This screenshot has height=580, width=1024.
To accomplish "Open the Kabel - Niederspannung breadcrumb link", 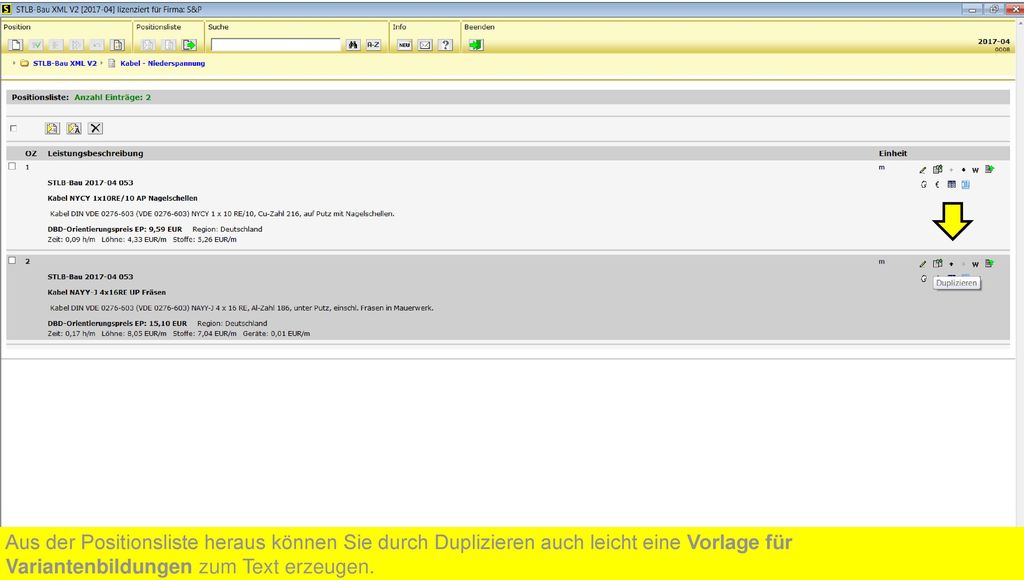I will 163,63.
